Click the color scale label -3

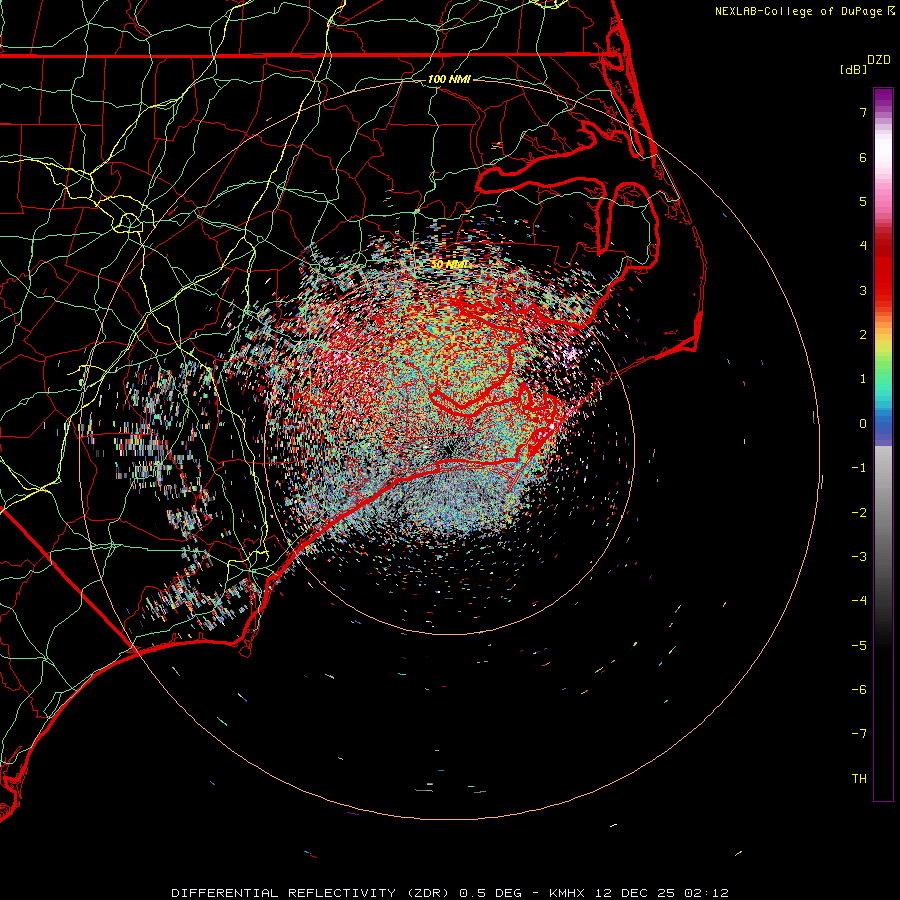pyautogui.click(x=859, y=557)
